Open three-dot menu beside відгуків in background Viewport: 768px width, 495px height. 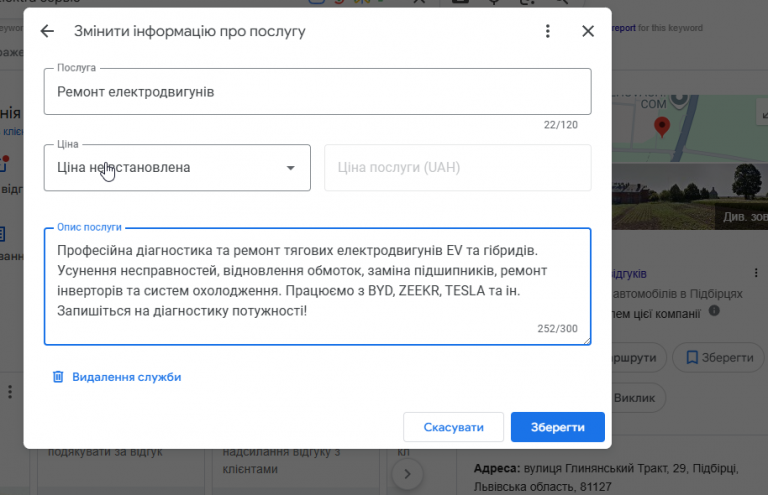coord(756,273)
